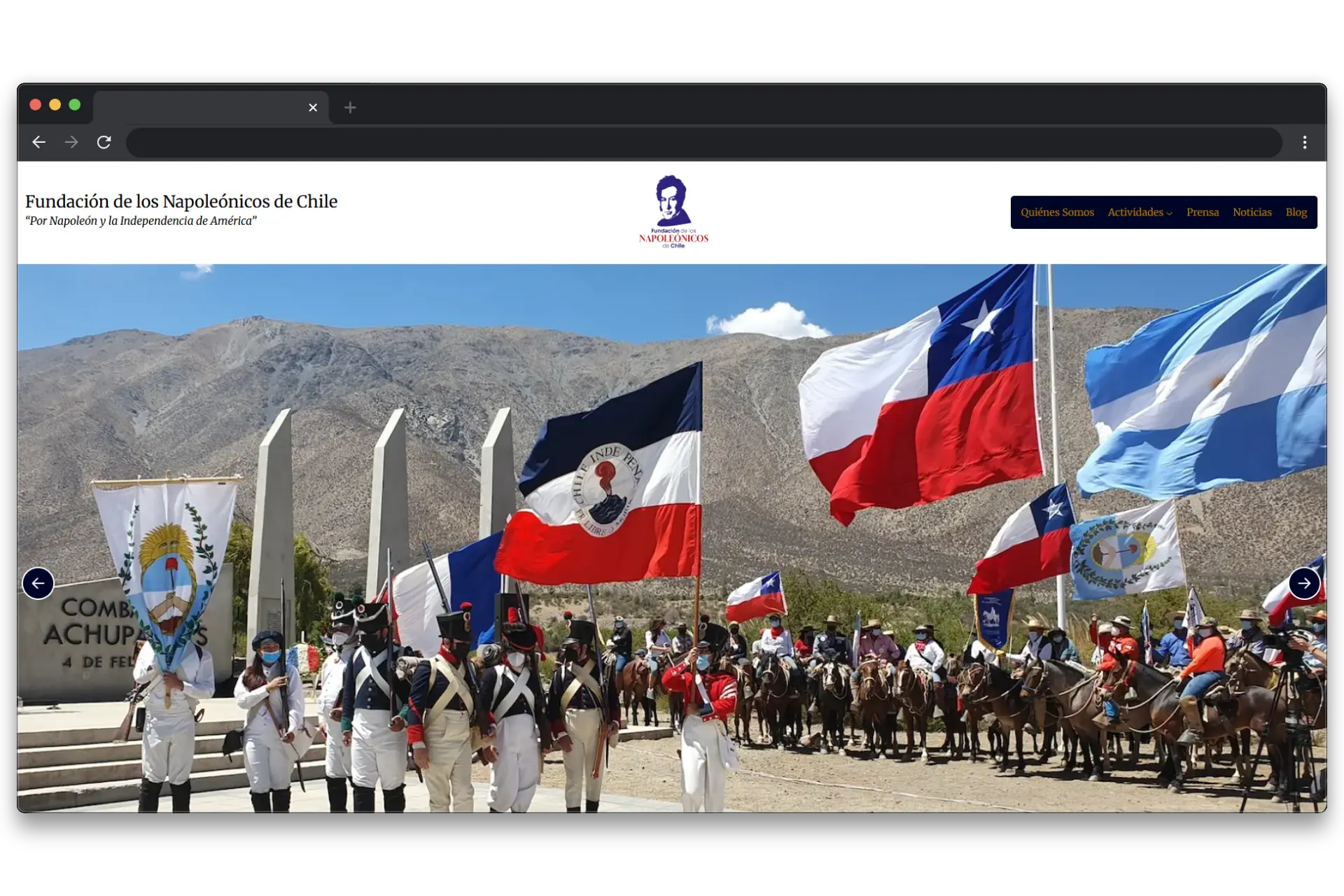
Task: Visit the Blog page
Action: [x=1296, y=212]
